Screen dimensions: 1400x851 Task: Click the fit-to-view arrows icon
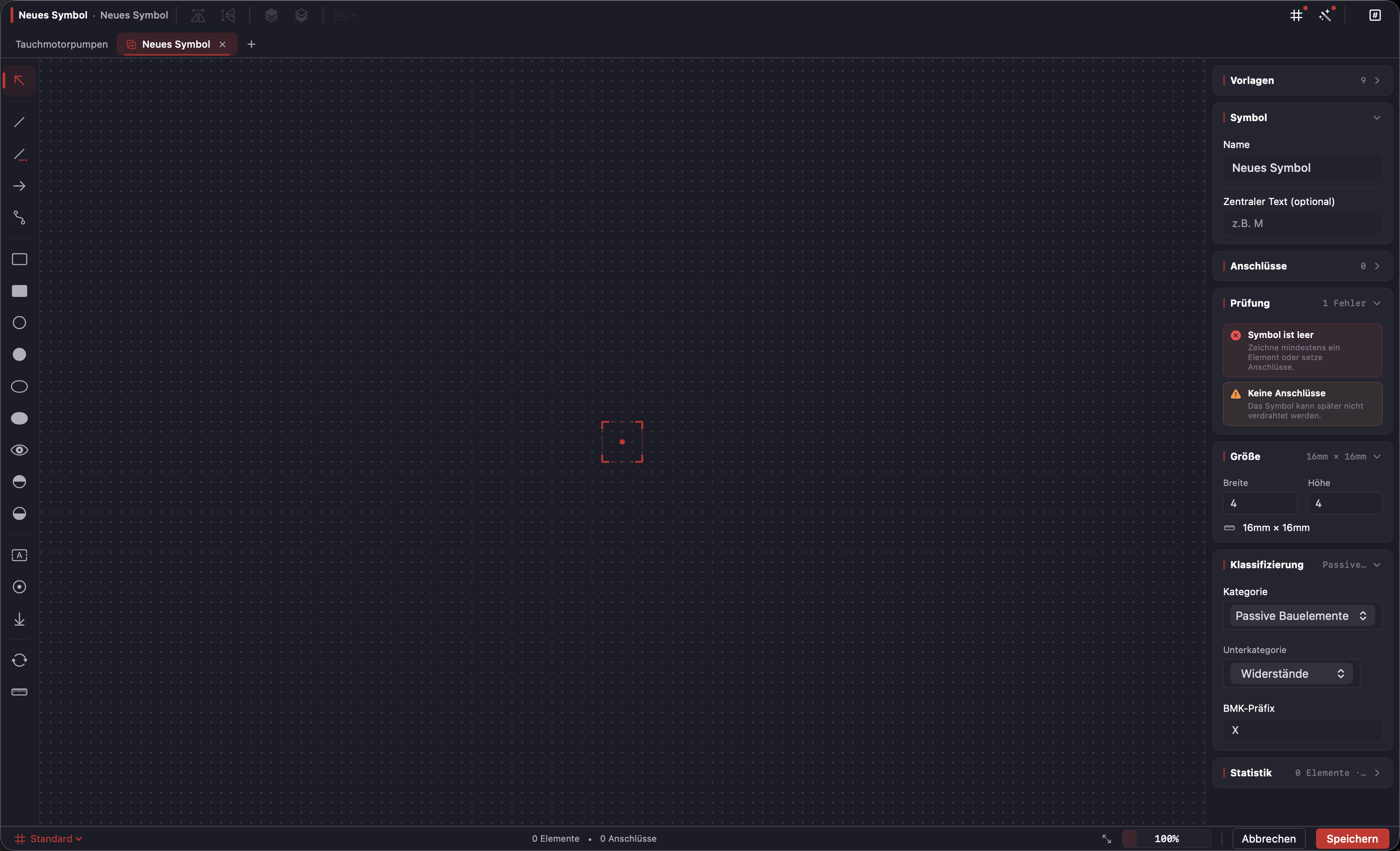click(1106, 839)
